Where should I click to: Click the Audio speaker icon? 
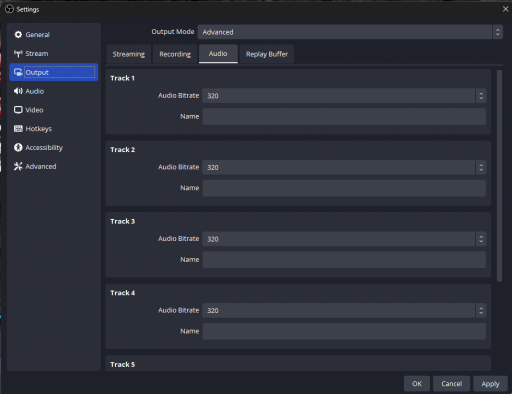(x=18, y=91)
